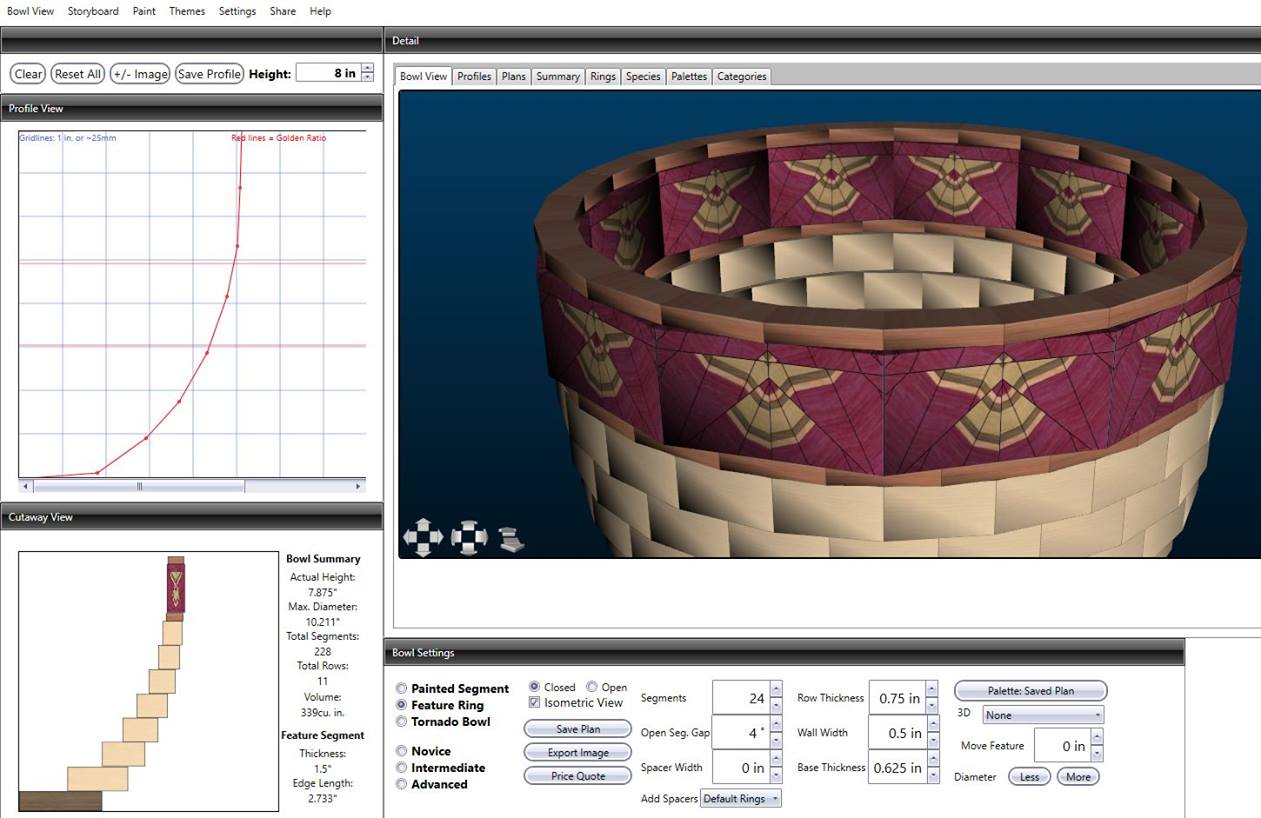Click the profile scrollbar right arrow
The image size is (1261, 818).
pyautogui.click(x=358, y=486)
